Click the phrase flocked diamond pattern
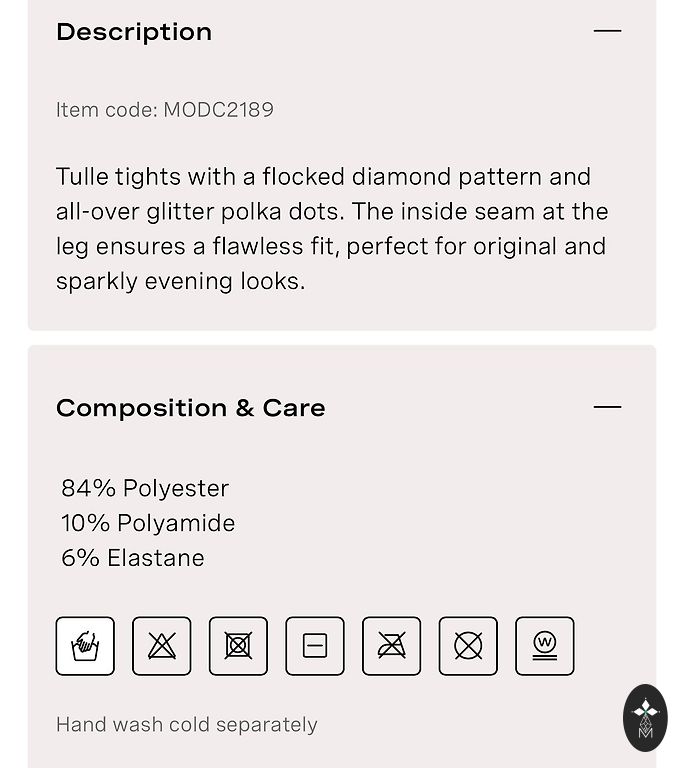Image resolution: width=684 pixels, height=768 pixels. point(401,177)
